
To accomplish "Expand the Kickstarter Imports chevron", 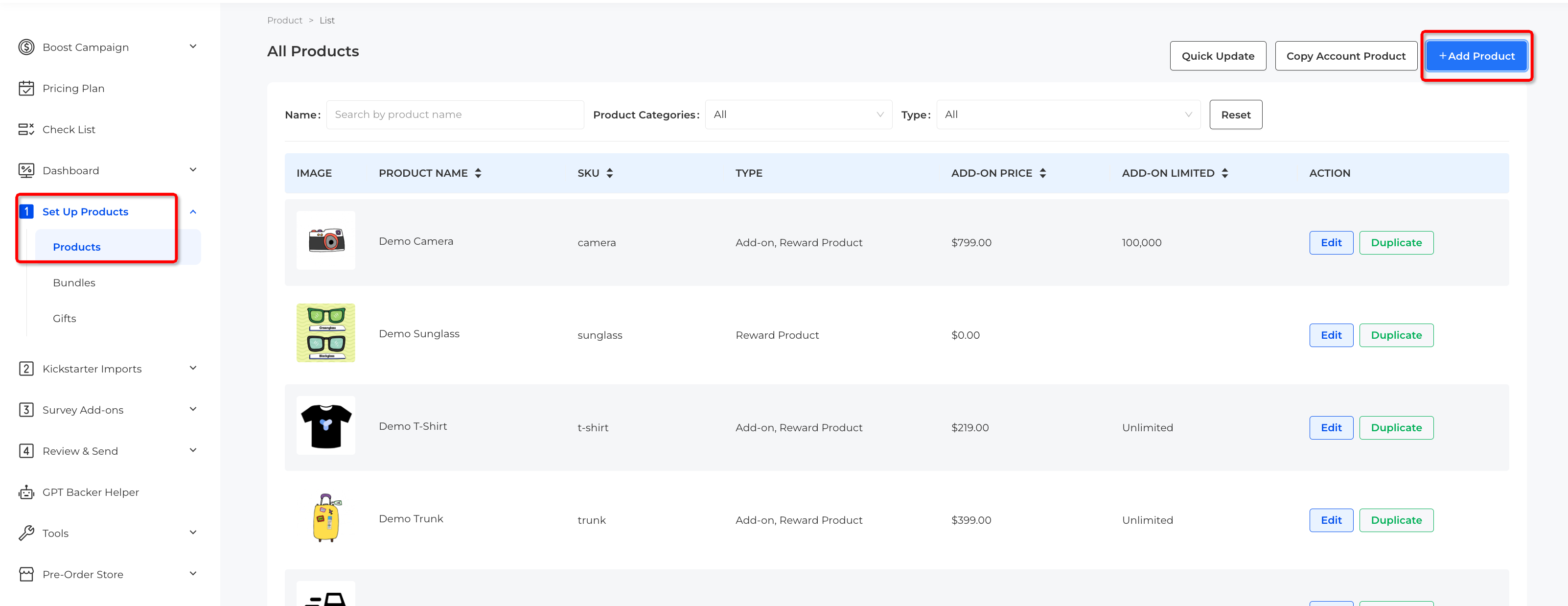I will (193, 368).
